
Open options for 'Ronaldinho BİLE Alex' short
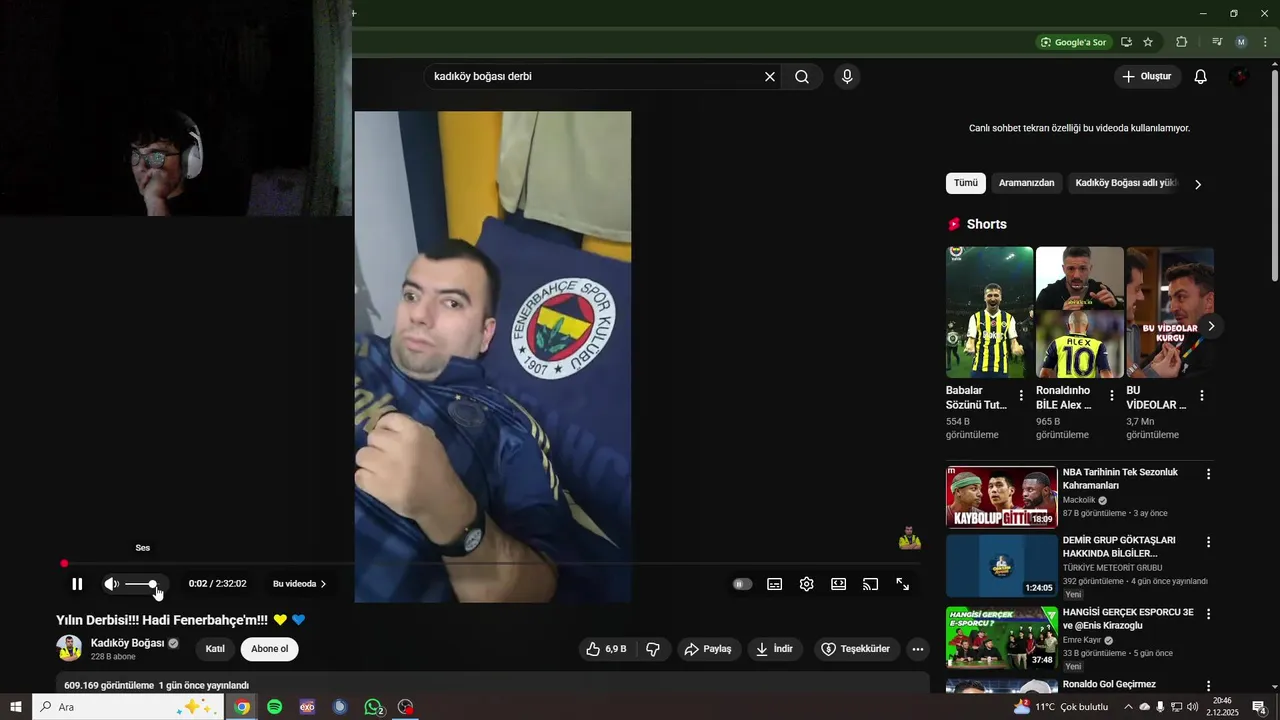pyautogui.click(x=1111, y=396)
